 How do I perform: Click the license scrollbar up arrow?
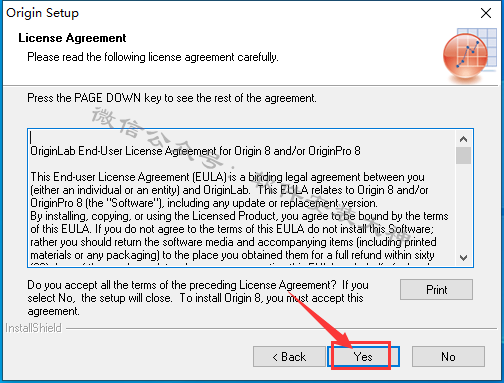(x=463, y=139)
